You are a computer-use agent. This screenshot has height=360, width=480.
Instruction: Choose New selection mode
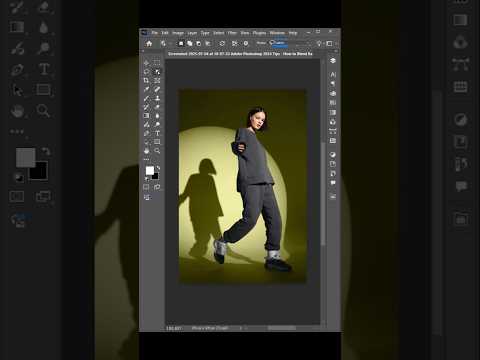coord(181,43)
